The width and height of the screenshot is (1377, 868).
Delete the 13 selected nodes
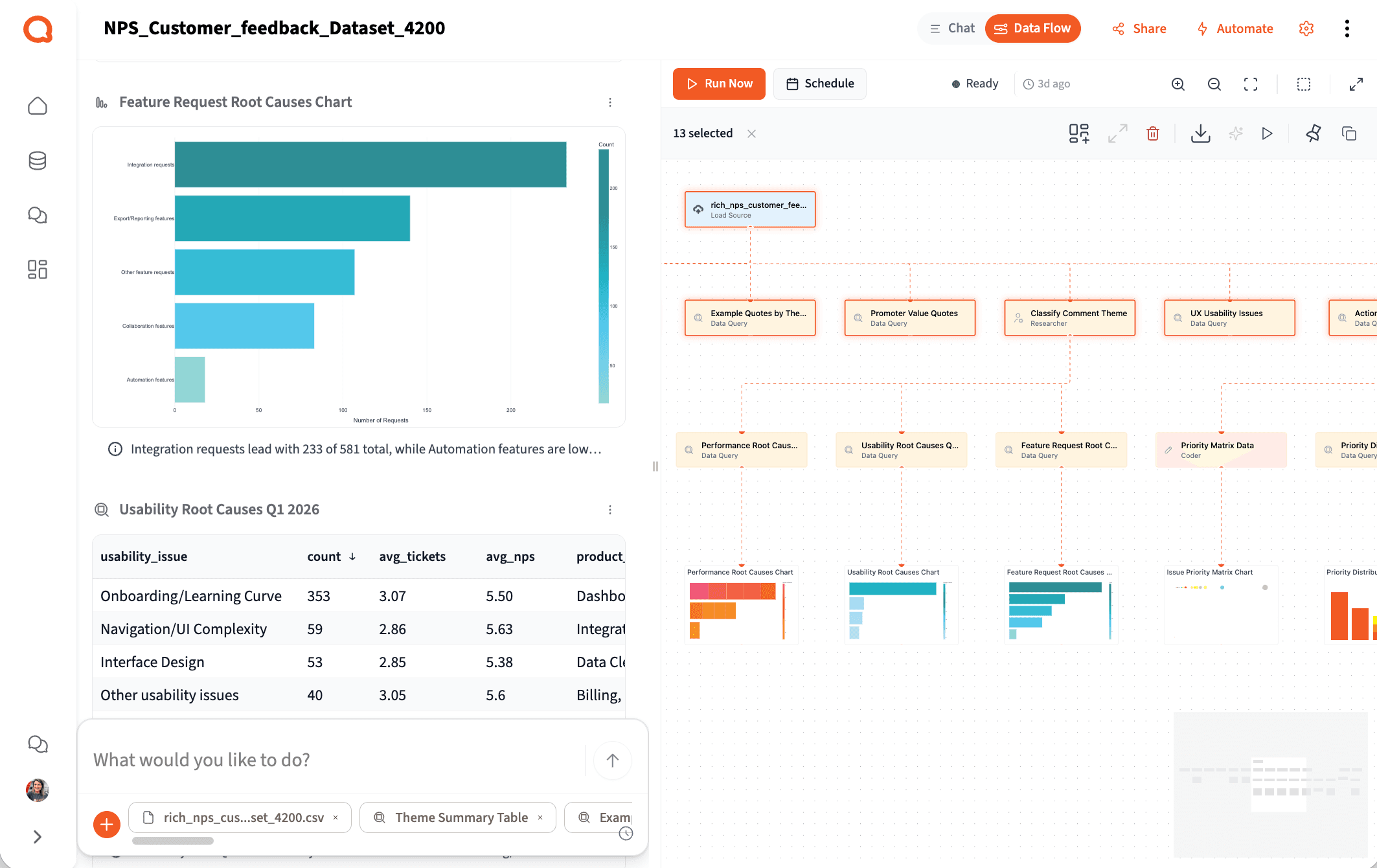coord(1153,133)
